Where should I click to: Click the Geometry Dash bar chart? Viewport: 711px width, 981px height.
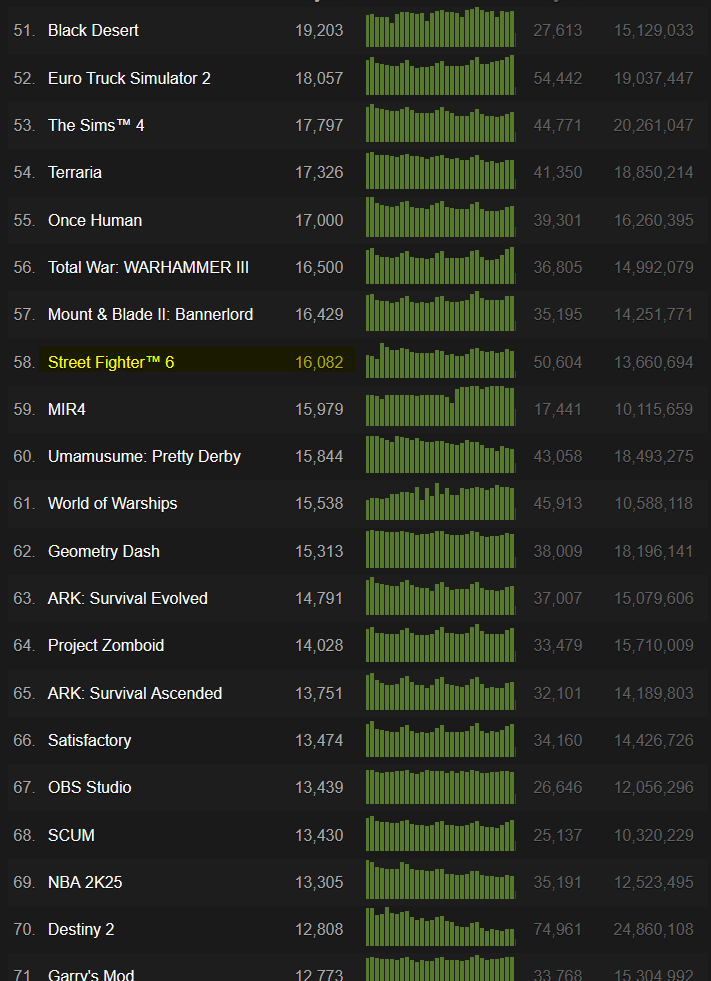click(441, 549)
